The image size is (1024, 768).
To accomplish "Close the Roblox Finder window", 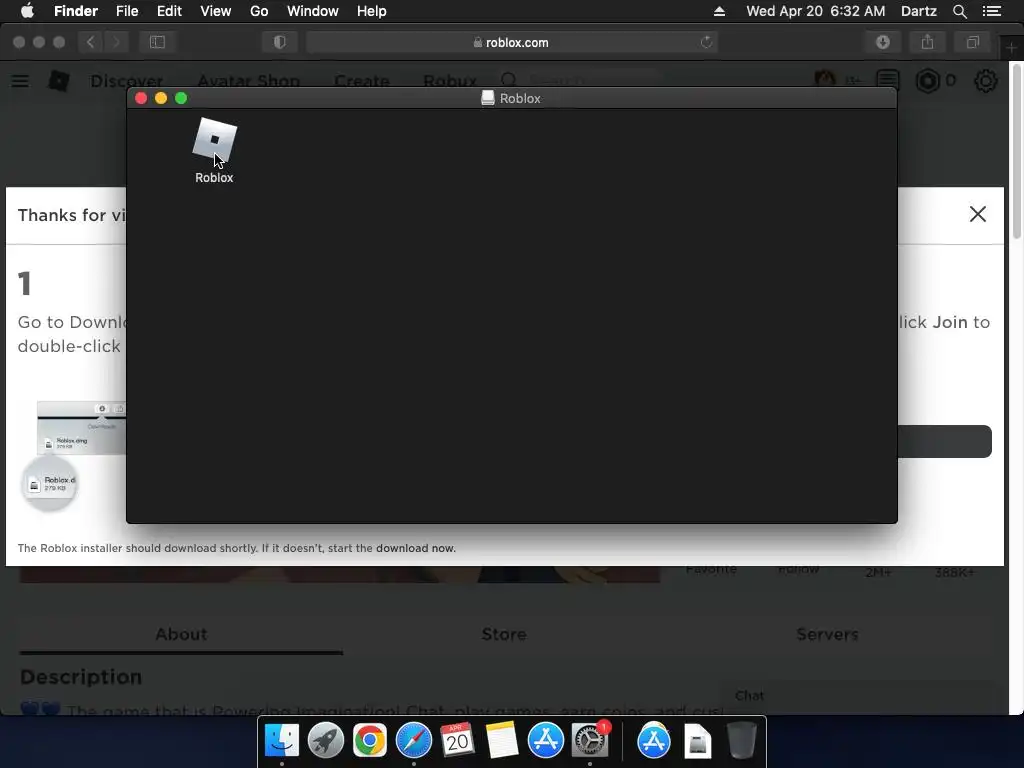I will tap(141, 98).
